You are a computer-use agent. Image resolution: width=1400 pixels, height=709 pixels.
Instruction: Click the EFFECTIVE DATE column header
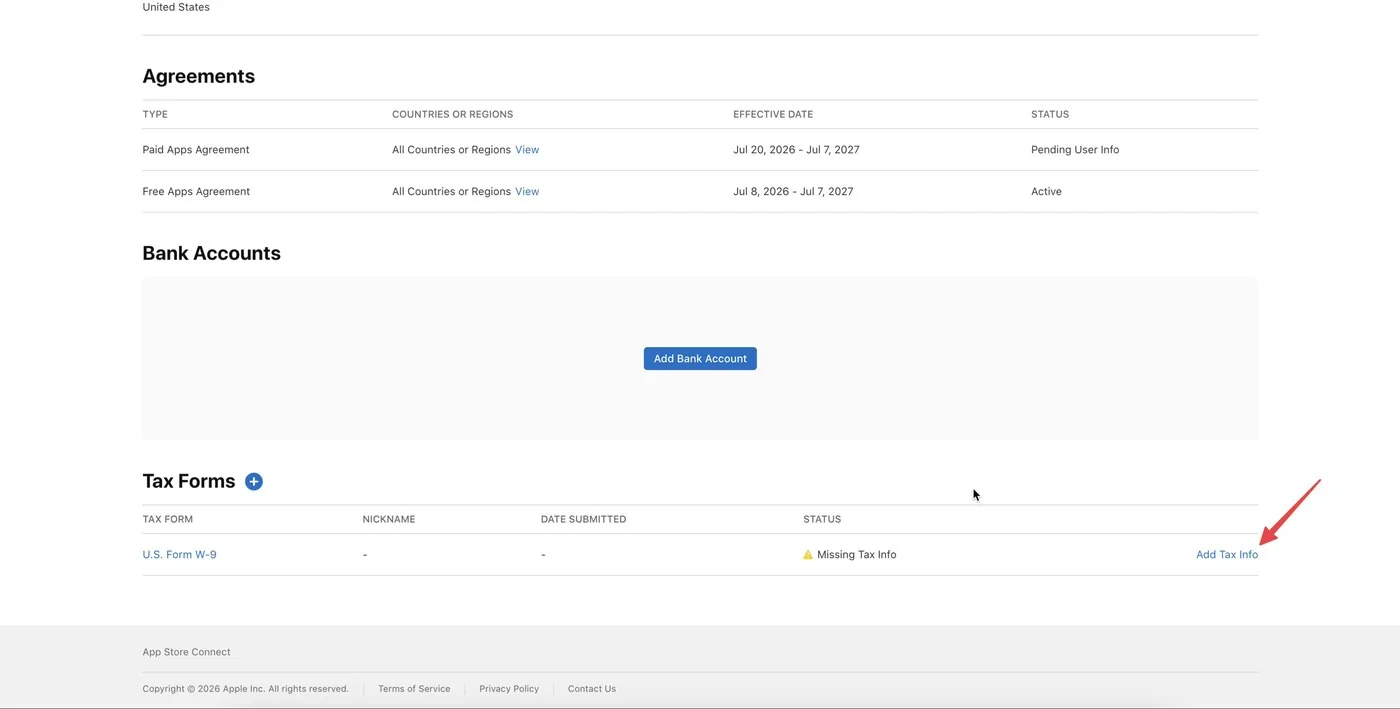coord(773,114)
